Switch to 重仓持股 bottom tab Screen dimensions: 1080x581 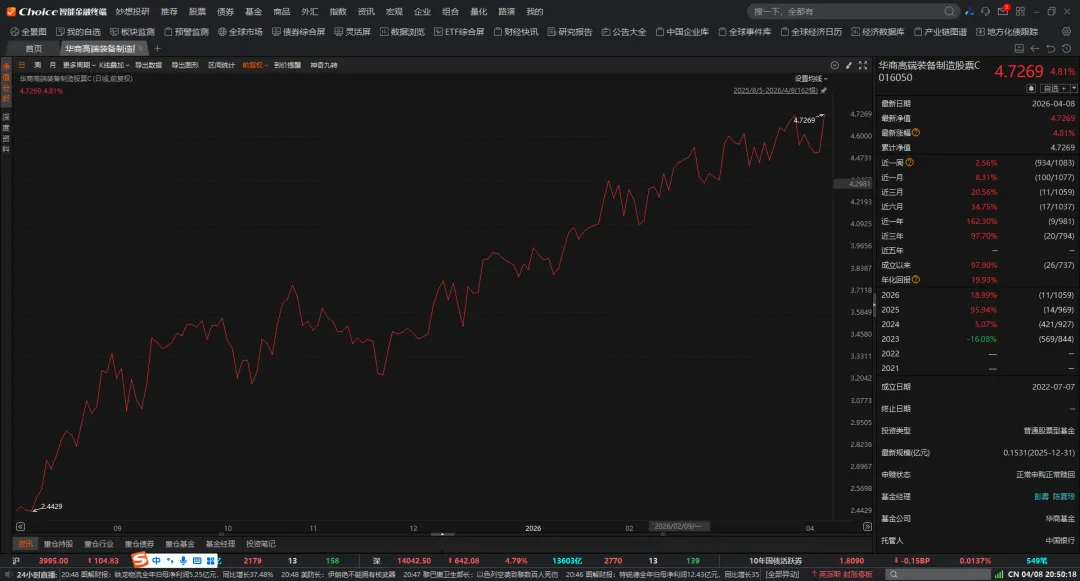58,544
